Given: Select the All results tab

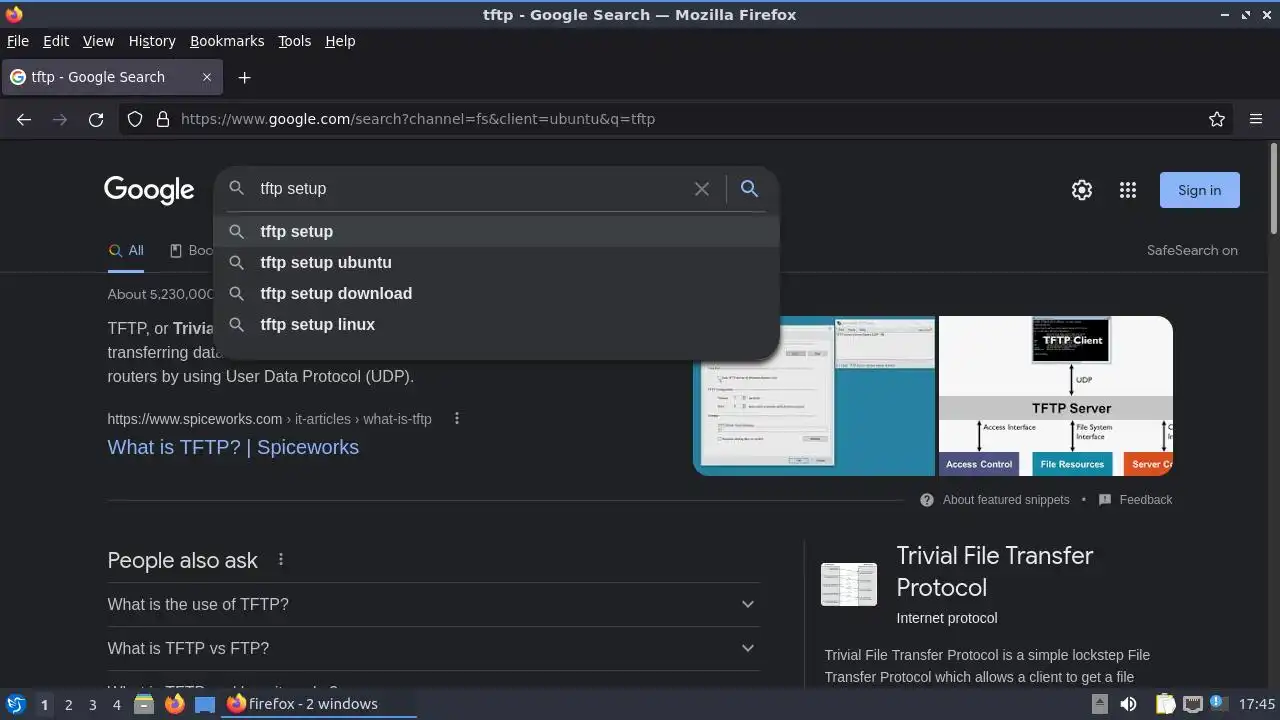Looking at the screenshot, I should (126, 250).
